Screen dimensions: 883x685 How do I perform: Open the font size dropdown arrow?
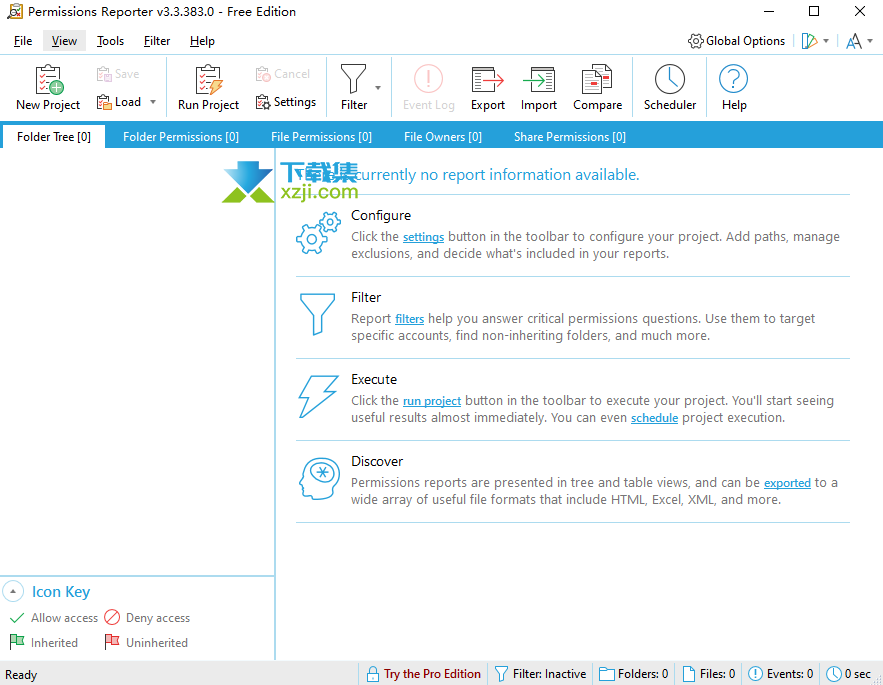point(870,41)
